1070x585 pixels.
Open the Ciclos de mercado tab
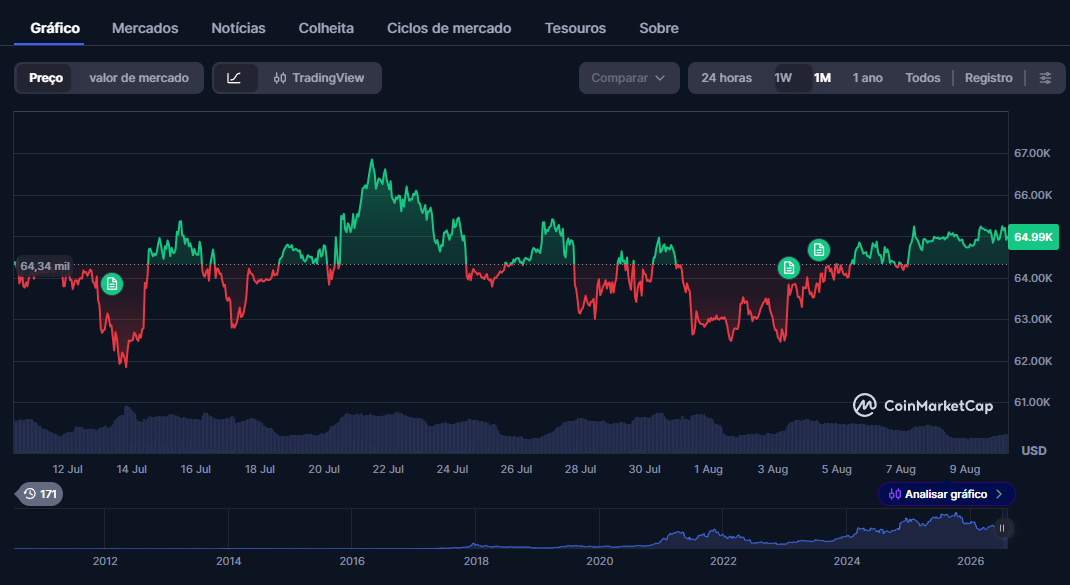click(449, 28)
